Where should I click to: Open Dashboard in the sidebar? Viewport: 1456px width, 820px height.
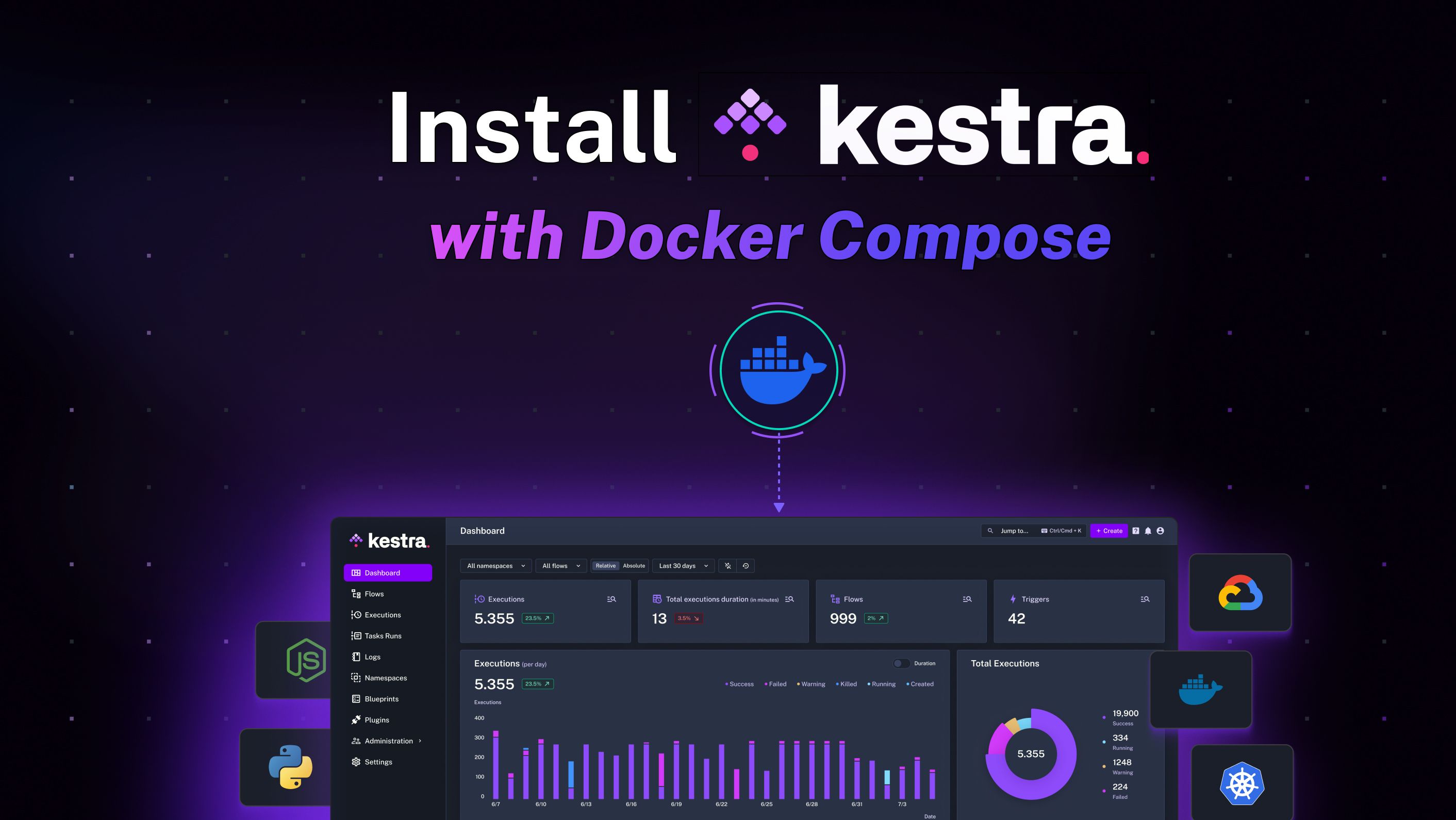point(388,572)
